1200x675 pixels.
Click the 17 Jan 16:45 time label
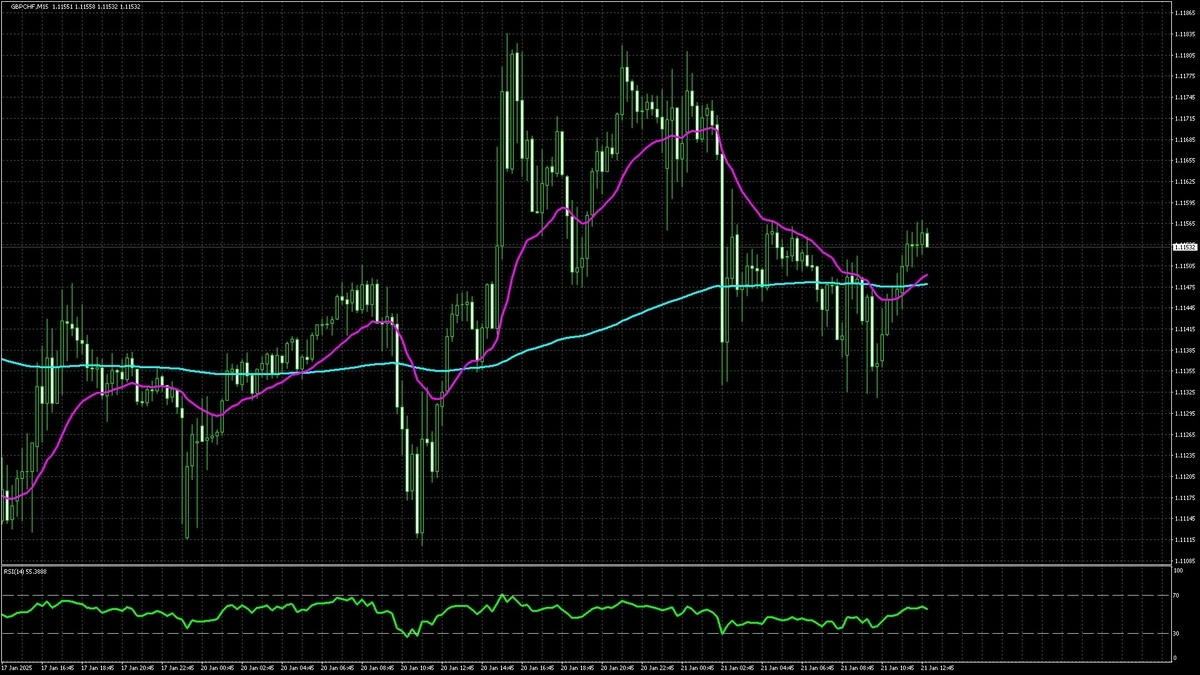coord(58,666)
